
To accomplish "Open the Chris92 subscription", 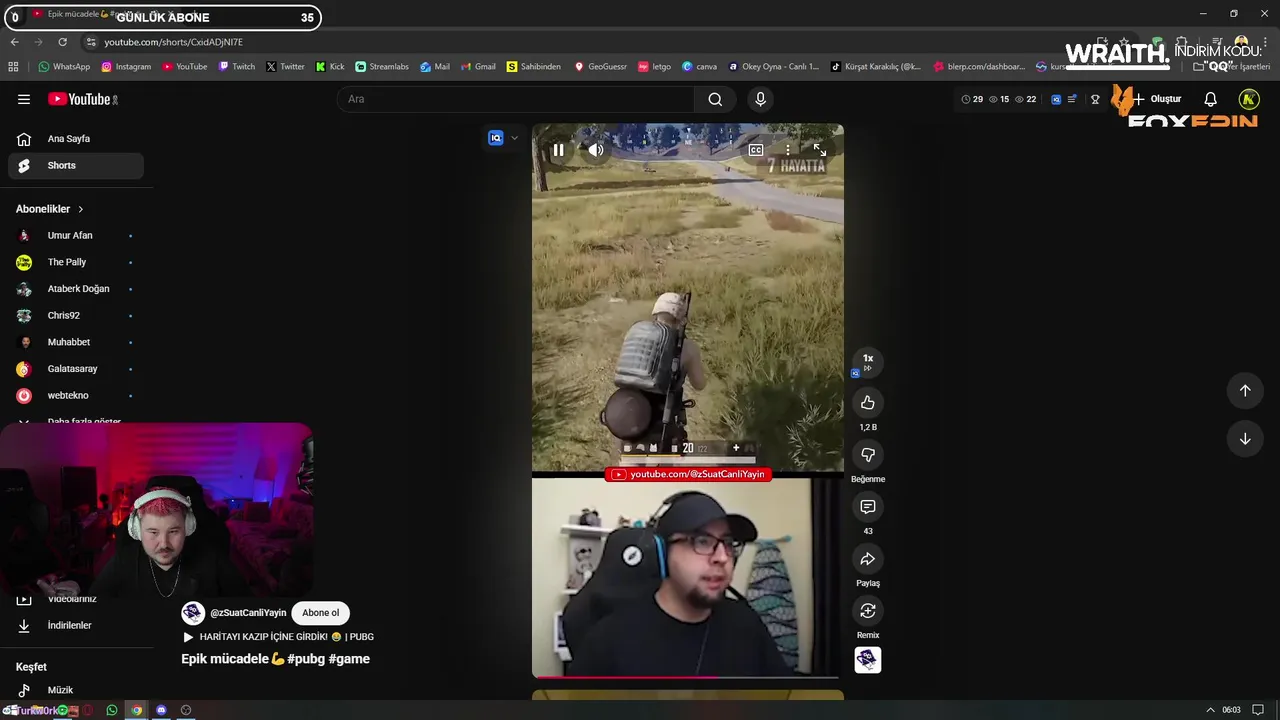I will click(x=76, y=315).
